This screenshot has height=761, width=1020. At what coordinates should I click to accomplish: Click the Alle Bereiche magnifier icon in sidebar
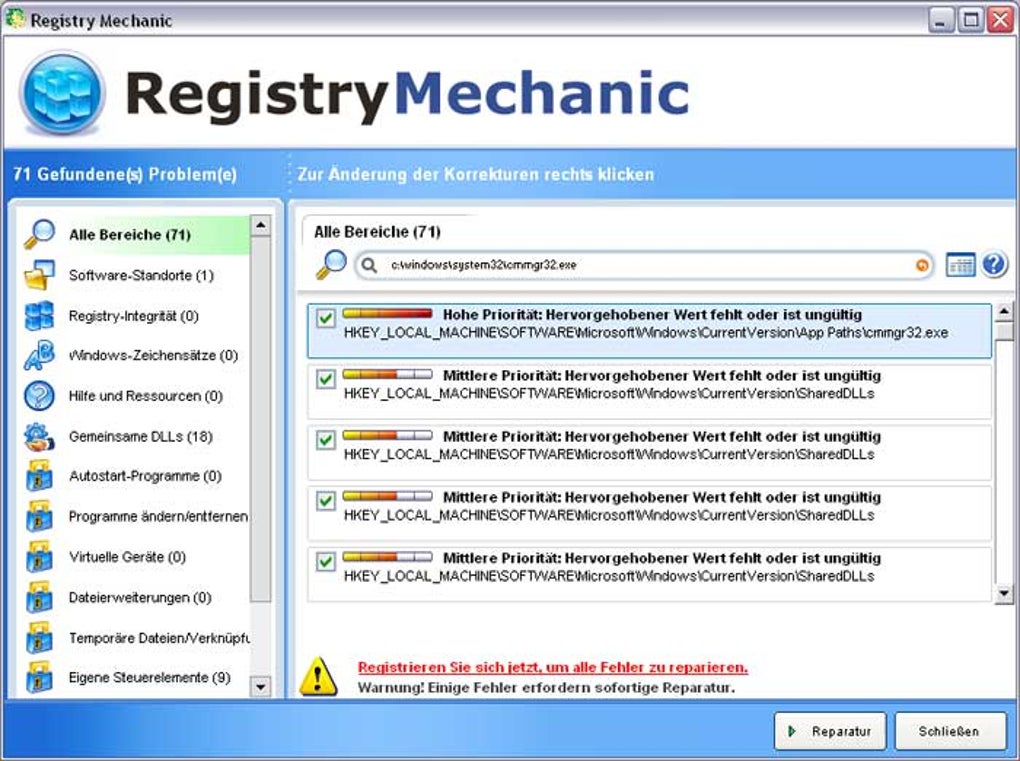[x=40, y=234]
